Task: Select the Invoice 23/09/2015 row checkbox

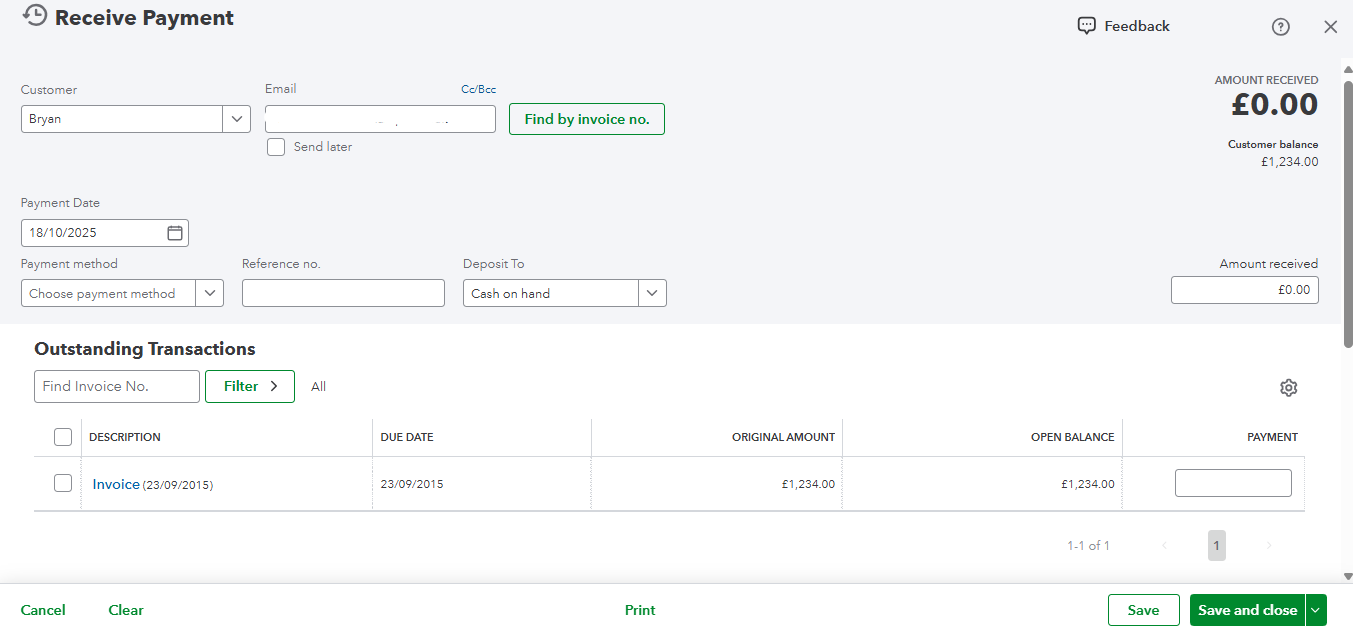Action: coord(63,484)
